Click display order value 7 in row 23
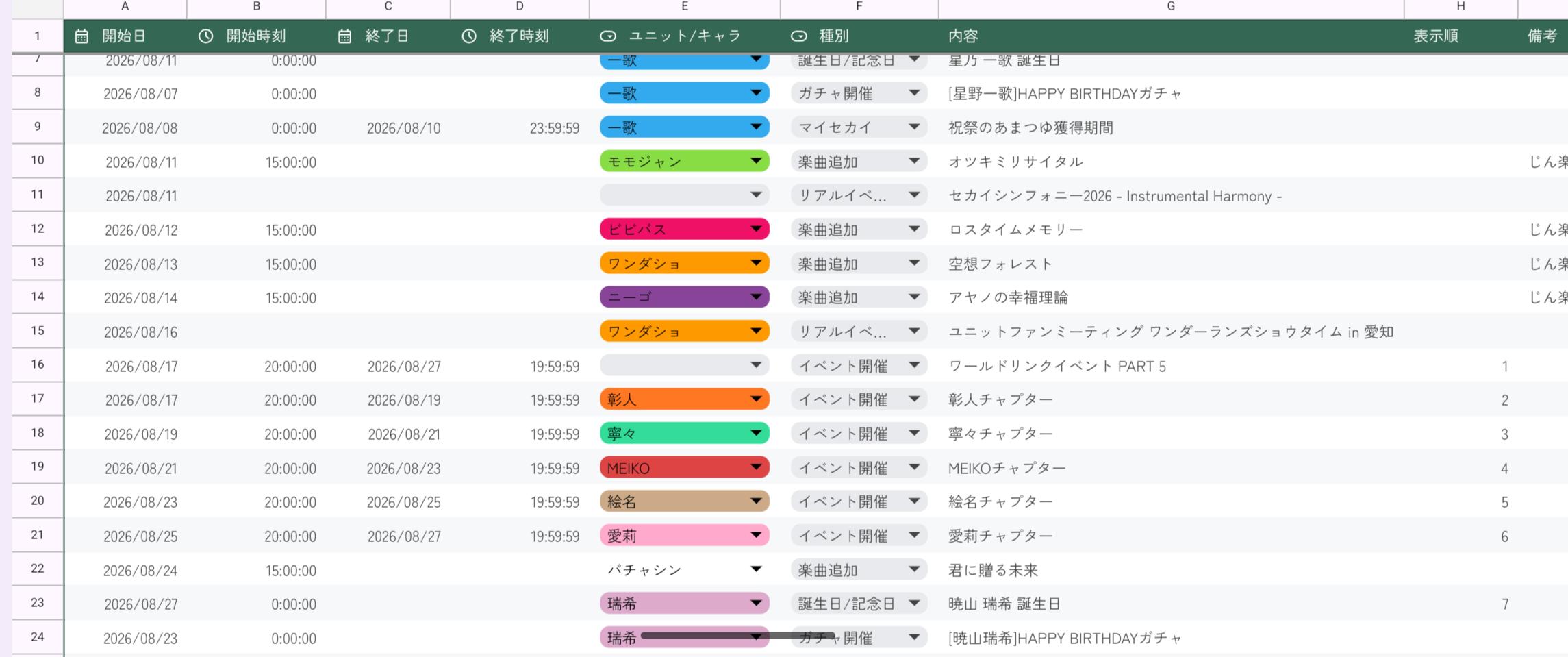This screenshot has width=1568, height=657. tap(1505, 604)
